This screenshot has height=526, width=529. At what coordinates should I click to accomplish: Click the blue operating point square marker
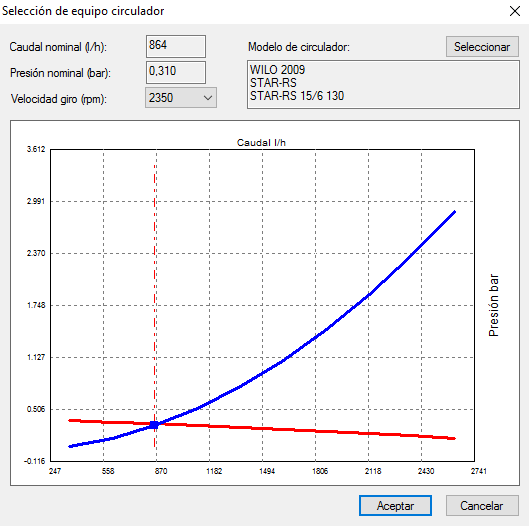coord(154,425)
